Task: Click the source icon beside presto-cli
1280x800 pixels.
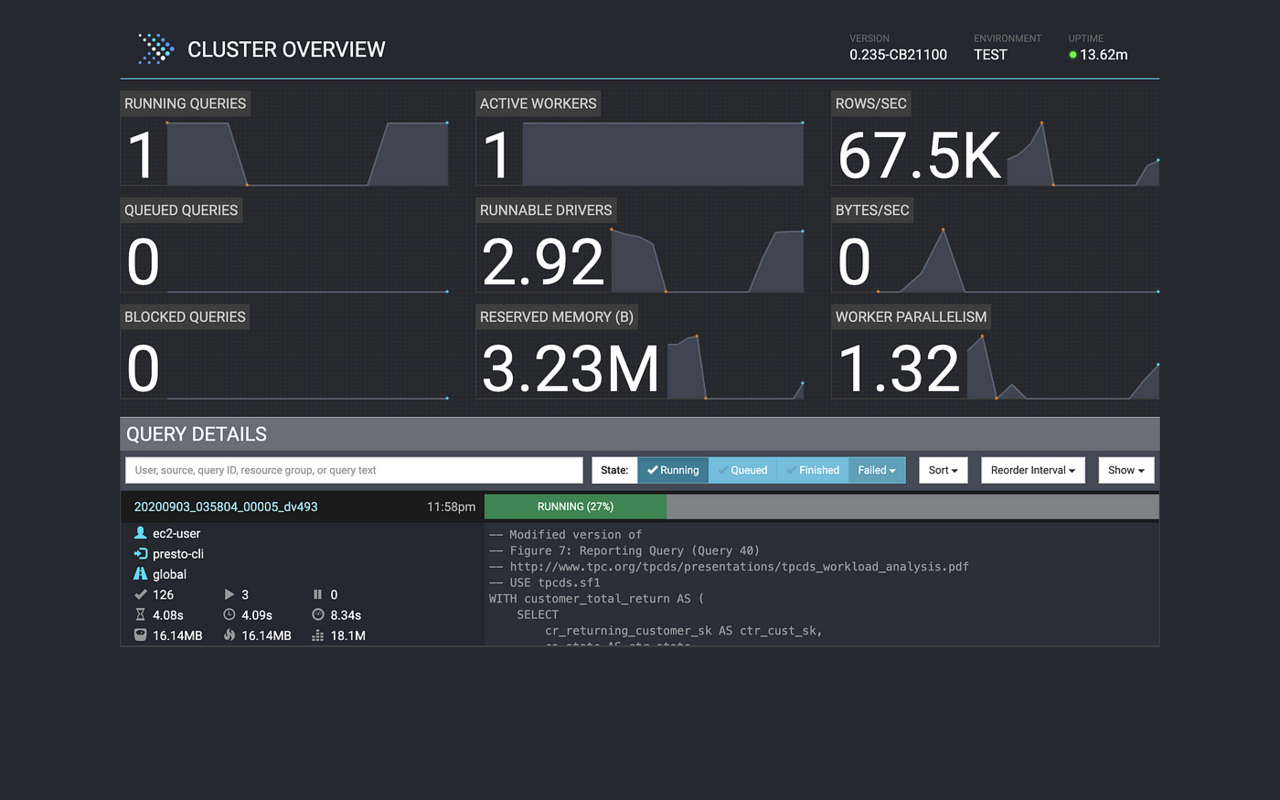Action: pyautogui.click(x=140, y=554)
